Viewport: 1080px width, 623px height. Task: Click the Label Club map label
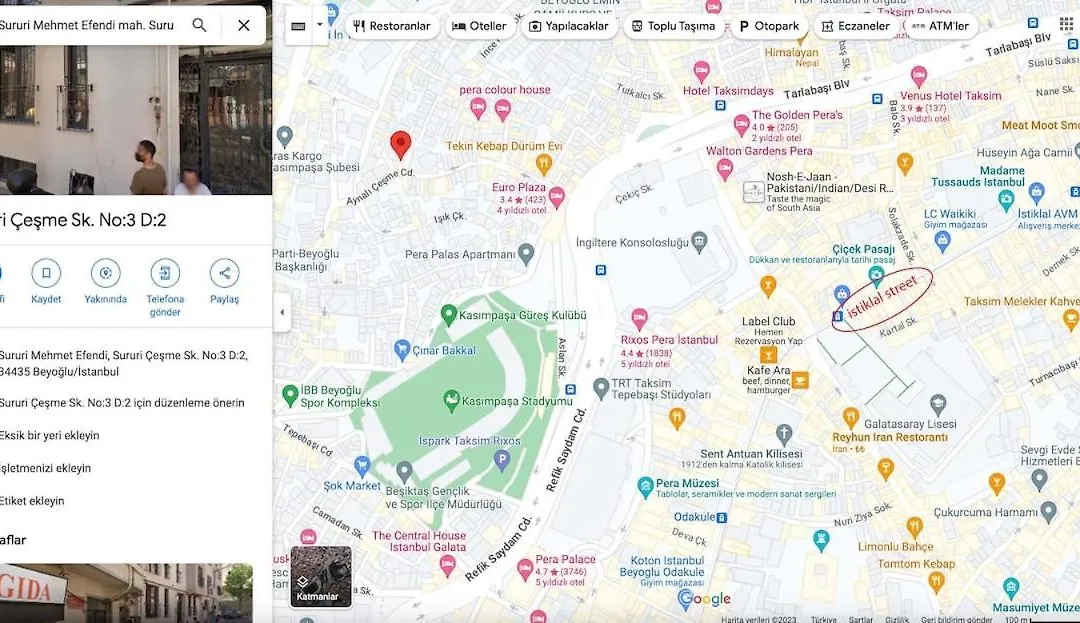coord(769,321)
